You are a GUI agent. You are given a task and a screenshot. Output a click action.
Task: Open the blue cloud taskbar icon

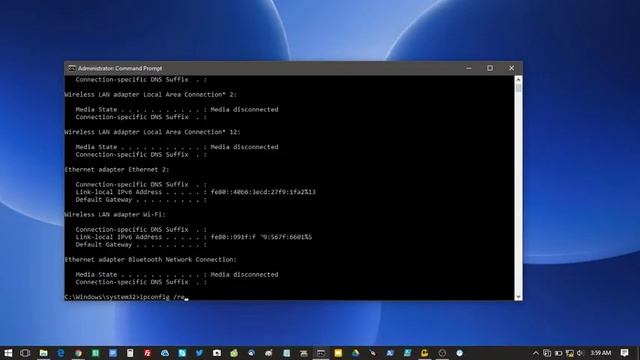(x=165, y=353)
